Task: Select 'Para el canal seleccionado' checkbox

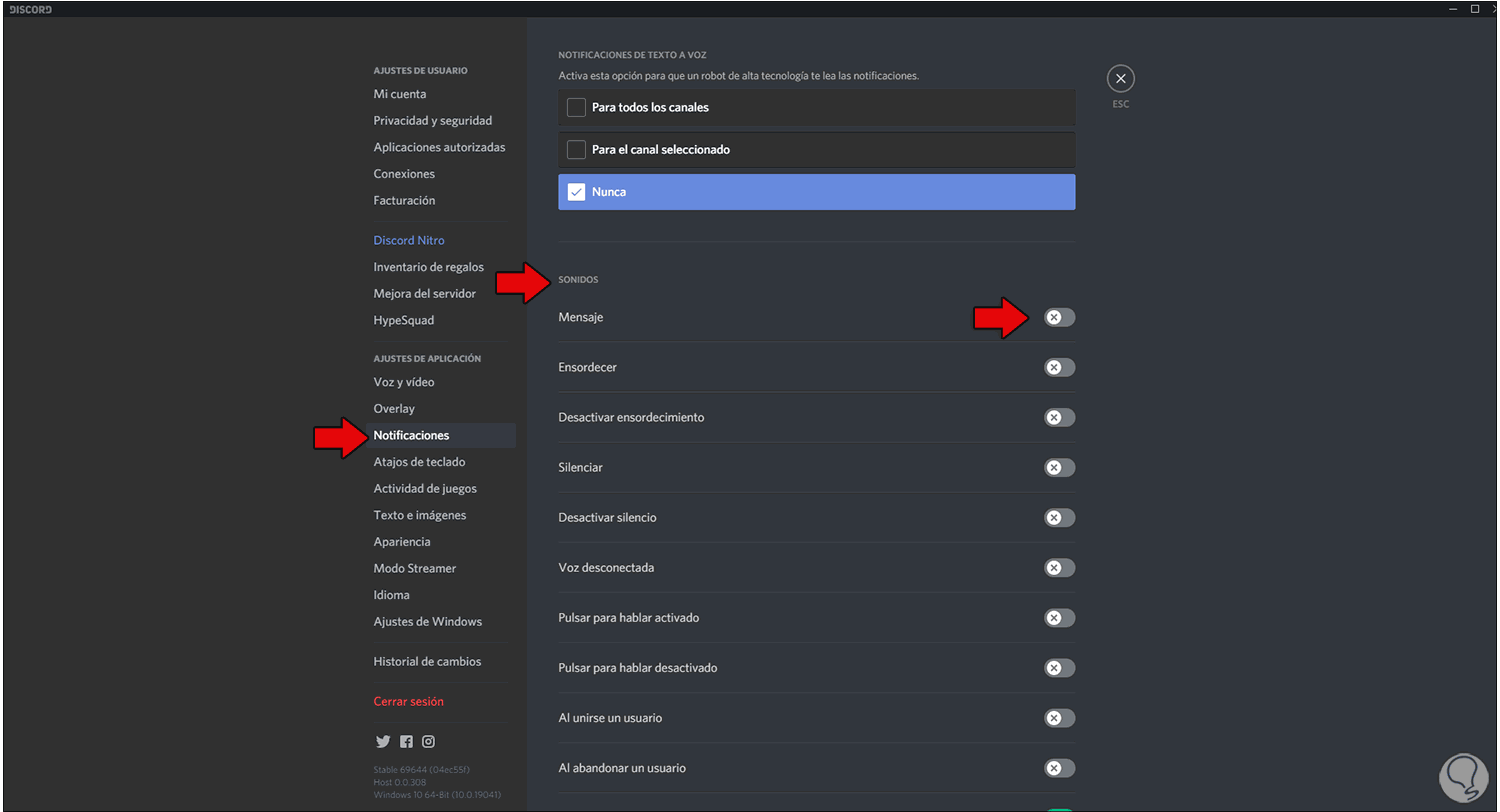Action: 576,150
